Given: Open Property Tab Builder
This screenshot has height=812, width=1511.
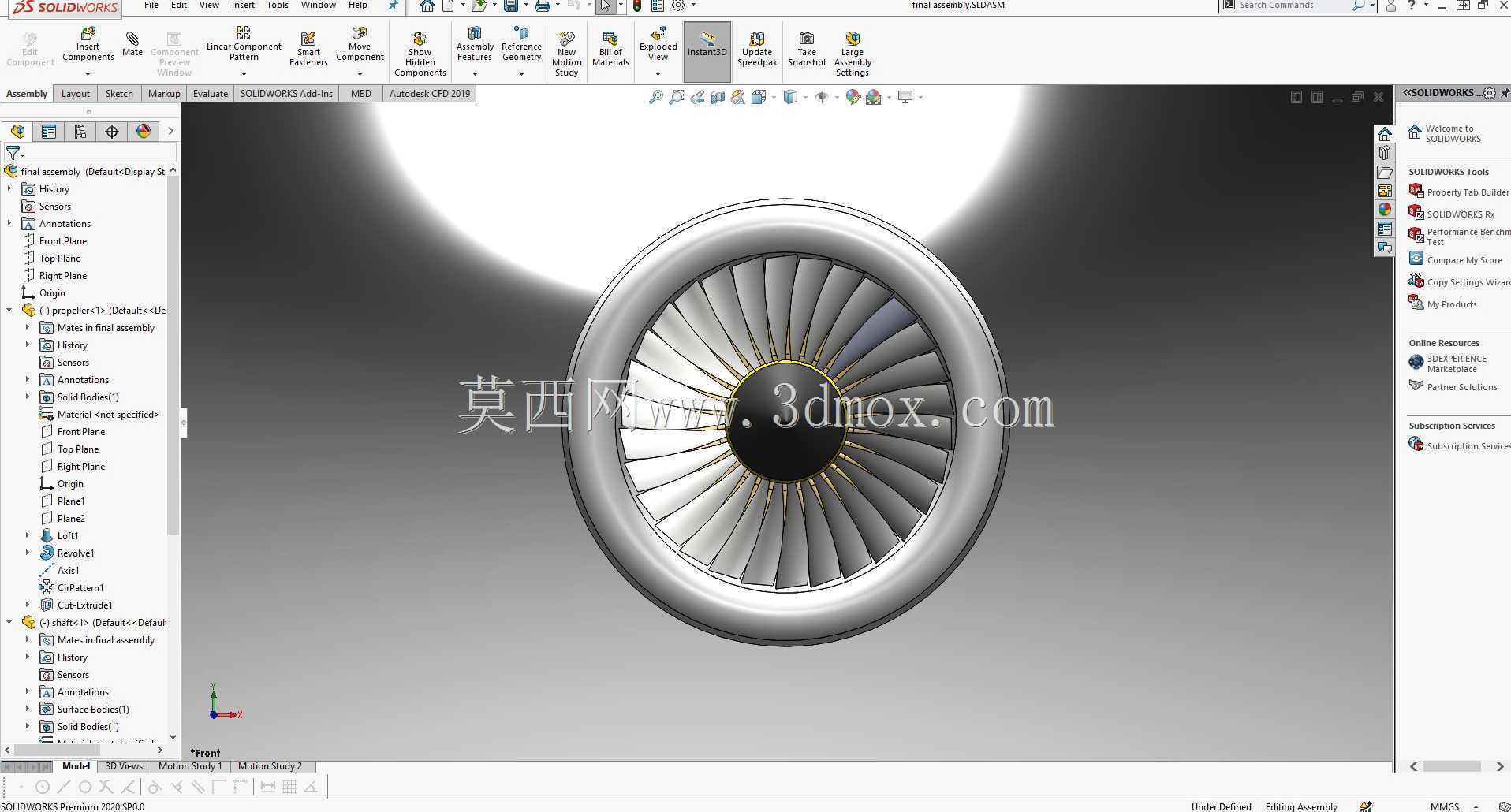Looking at the screenshot, I should coord(1460,192).
